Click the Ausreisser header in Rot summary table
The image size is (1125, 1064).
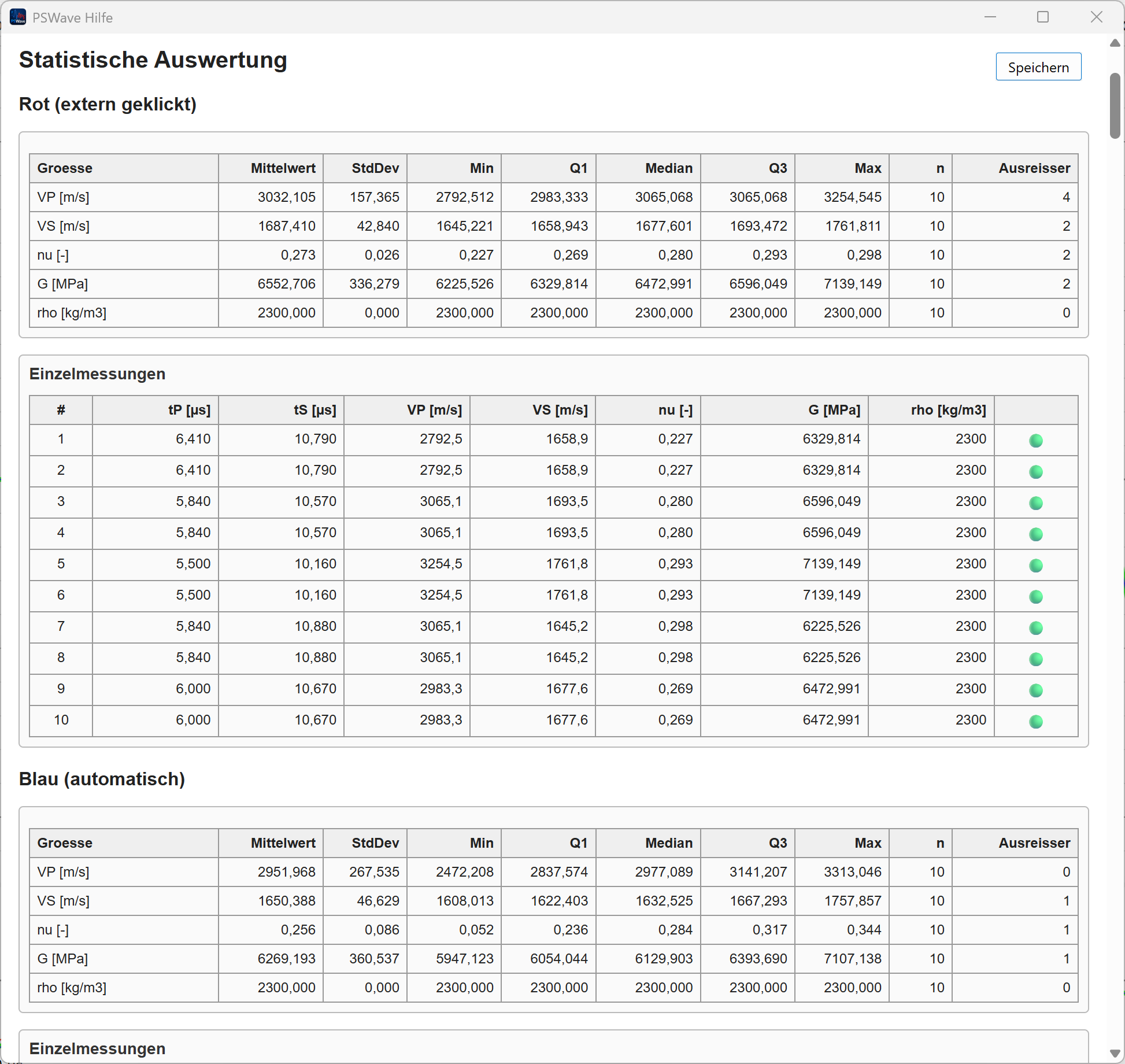[x=1034, y=168]
